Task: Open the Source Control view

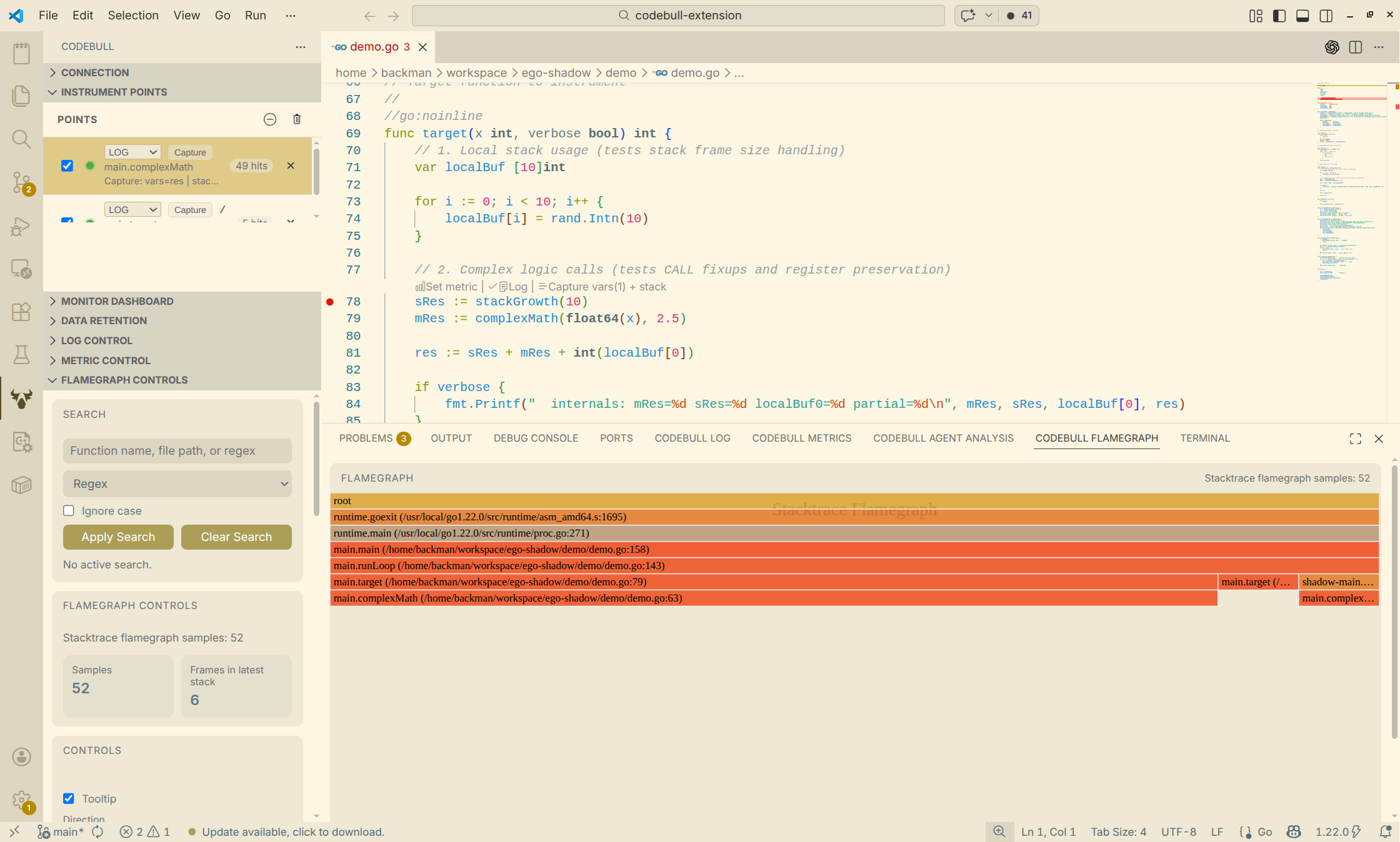Action: click(x=21, y=182)
